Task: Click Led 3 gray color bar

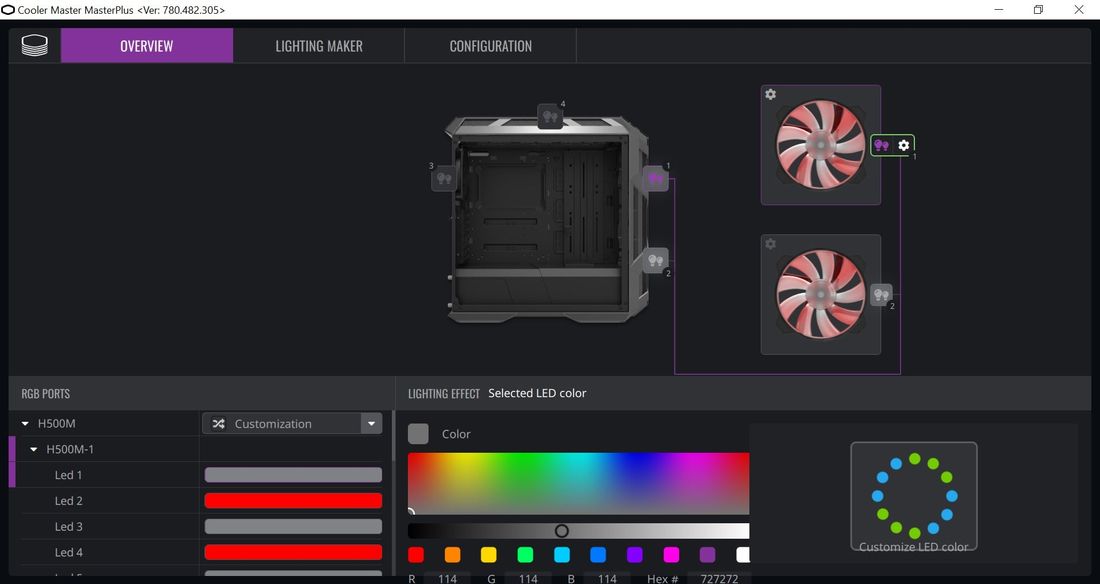Action: click(x=293, y=526)
